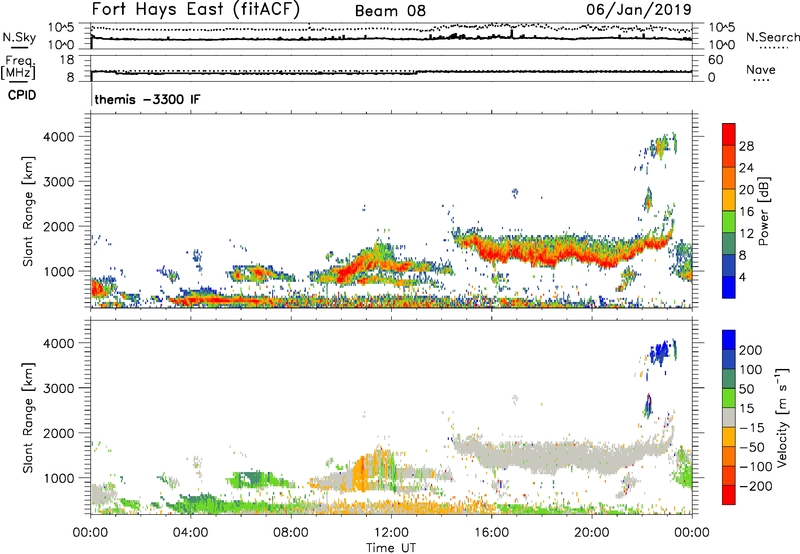This screenshot has height=554, width=800.
Task: Click the '08:00' time tick label
Action: (291, 533)
